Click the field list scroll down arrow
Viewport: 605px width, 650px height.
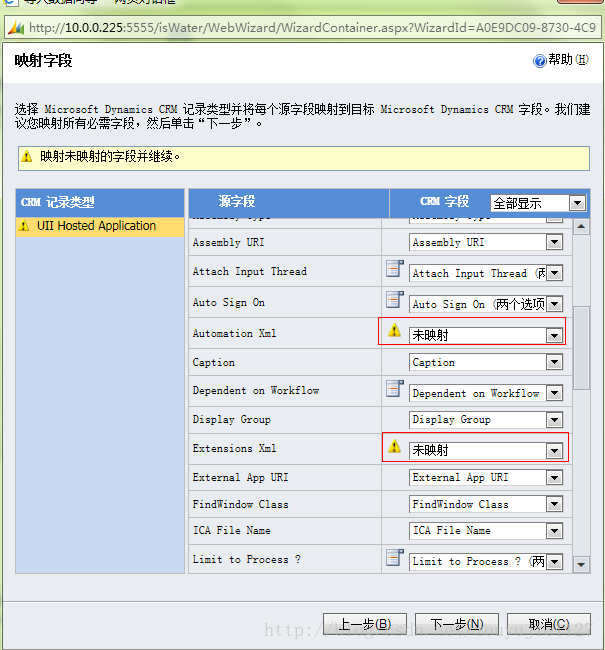(581, 564)
